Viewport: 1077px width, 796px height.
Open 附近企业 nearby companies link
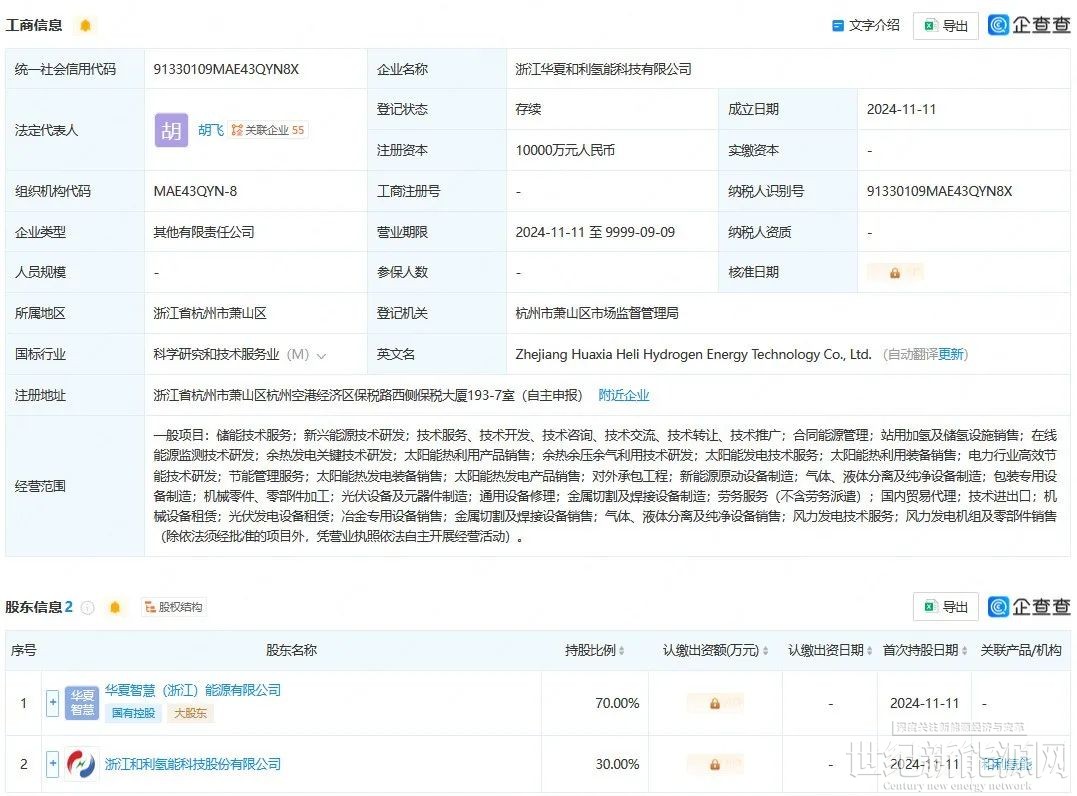pos(624,395)
